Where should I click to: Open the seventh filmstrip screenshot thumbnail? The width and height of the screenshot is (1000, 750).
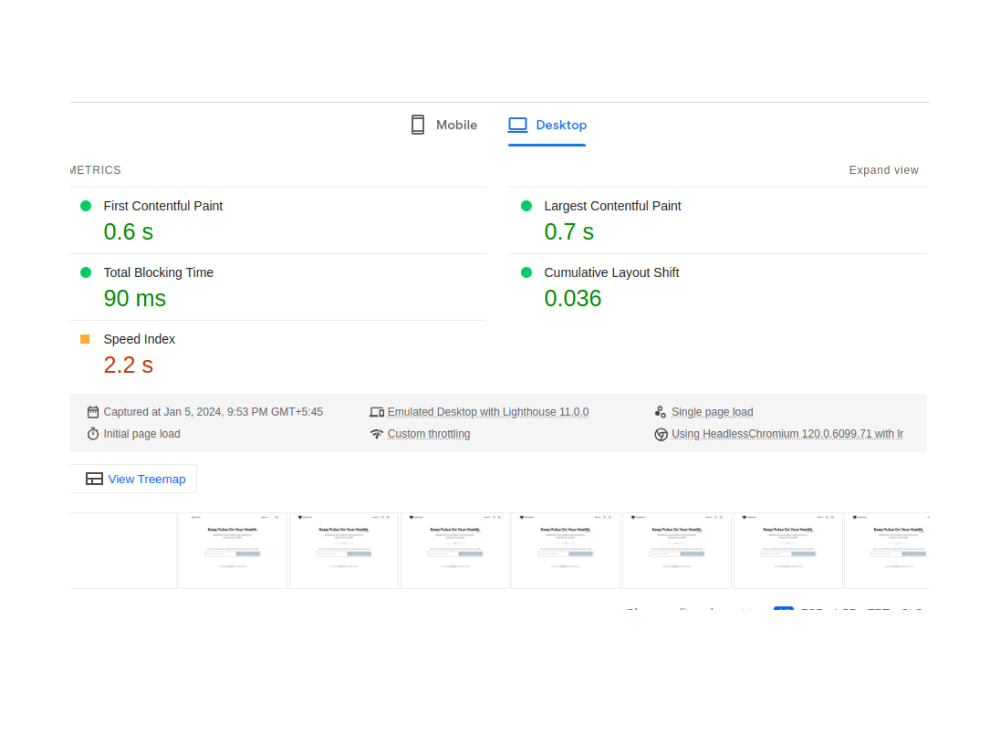click(x=788, y=550)
